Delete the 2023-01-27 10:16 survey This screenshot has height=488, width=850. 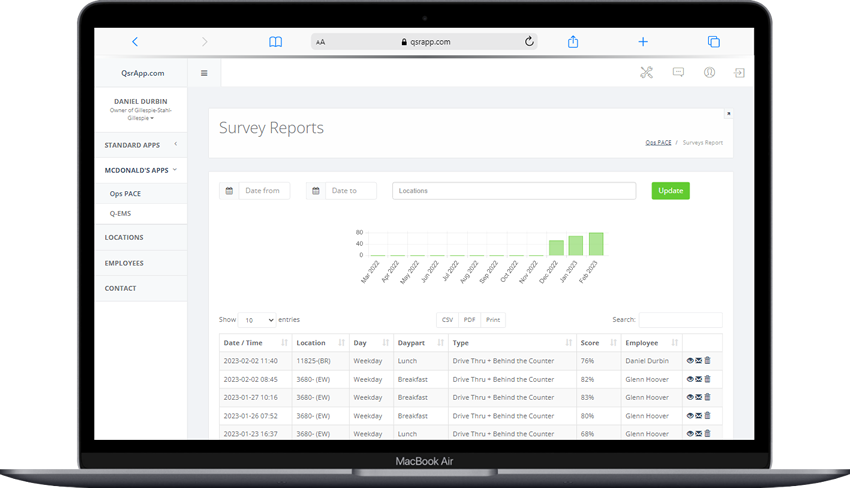pos(707,397)
